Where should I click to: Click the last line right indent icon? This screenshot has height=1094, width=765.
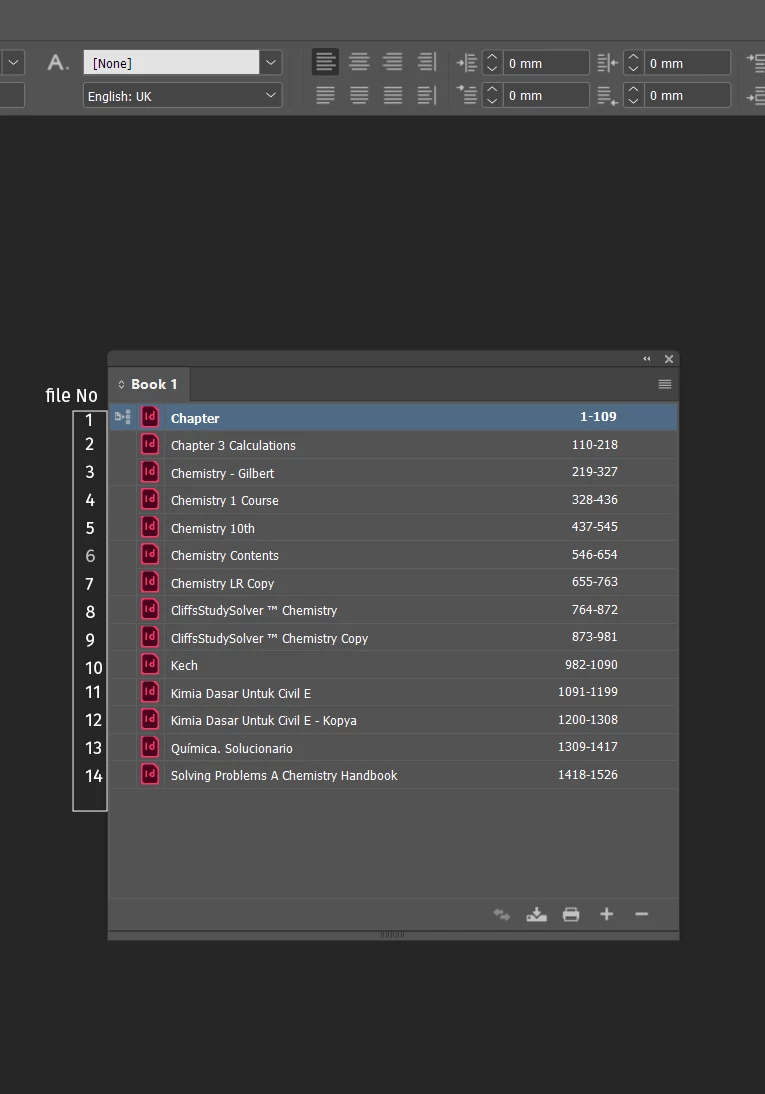tap(607, 95)
